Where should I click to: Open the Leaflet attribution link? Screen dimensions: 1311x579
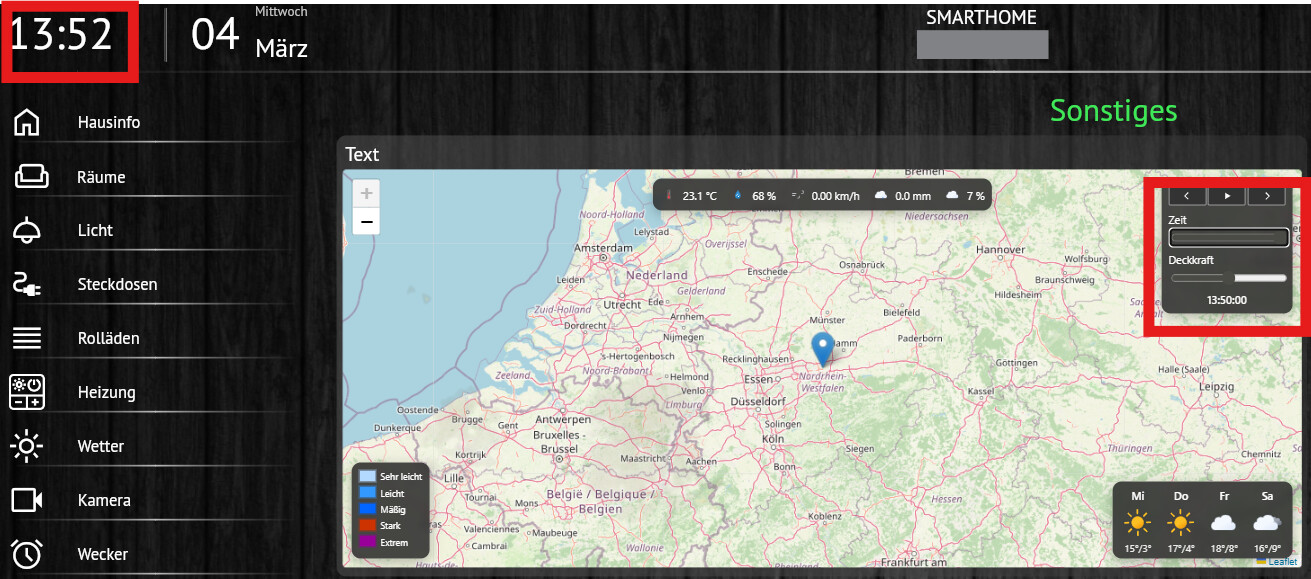[1282, 562]
